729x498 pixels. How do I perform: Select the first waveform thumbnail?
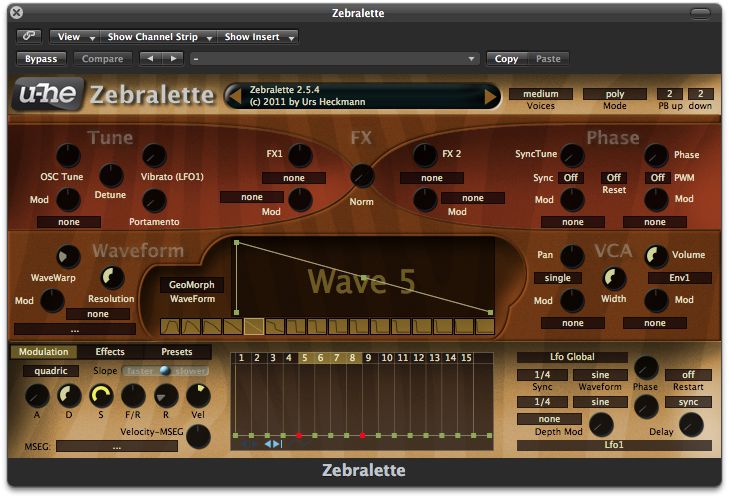pos(170,326)
